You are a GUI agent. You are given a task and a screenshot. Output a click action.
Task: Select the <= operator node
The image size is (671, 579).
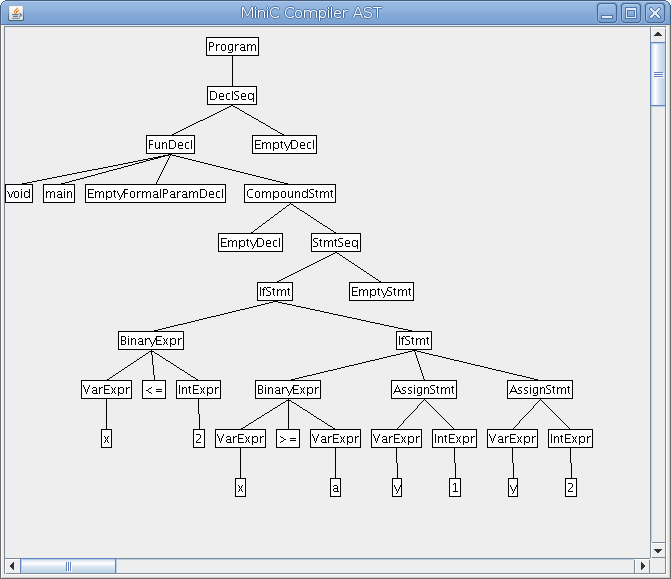pos(153,390)
